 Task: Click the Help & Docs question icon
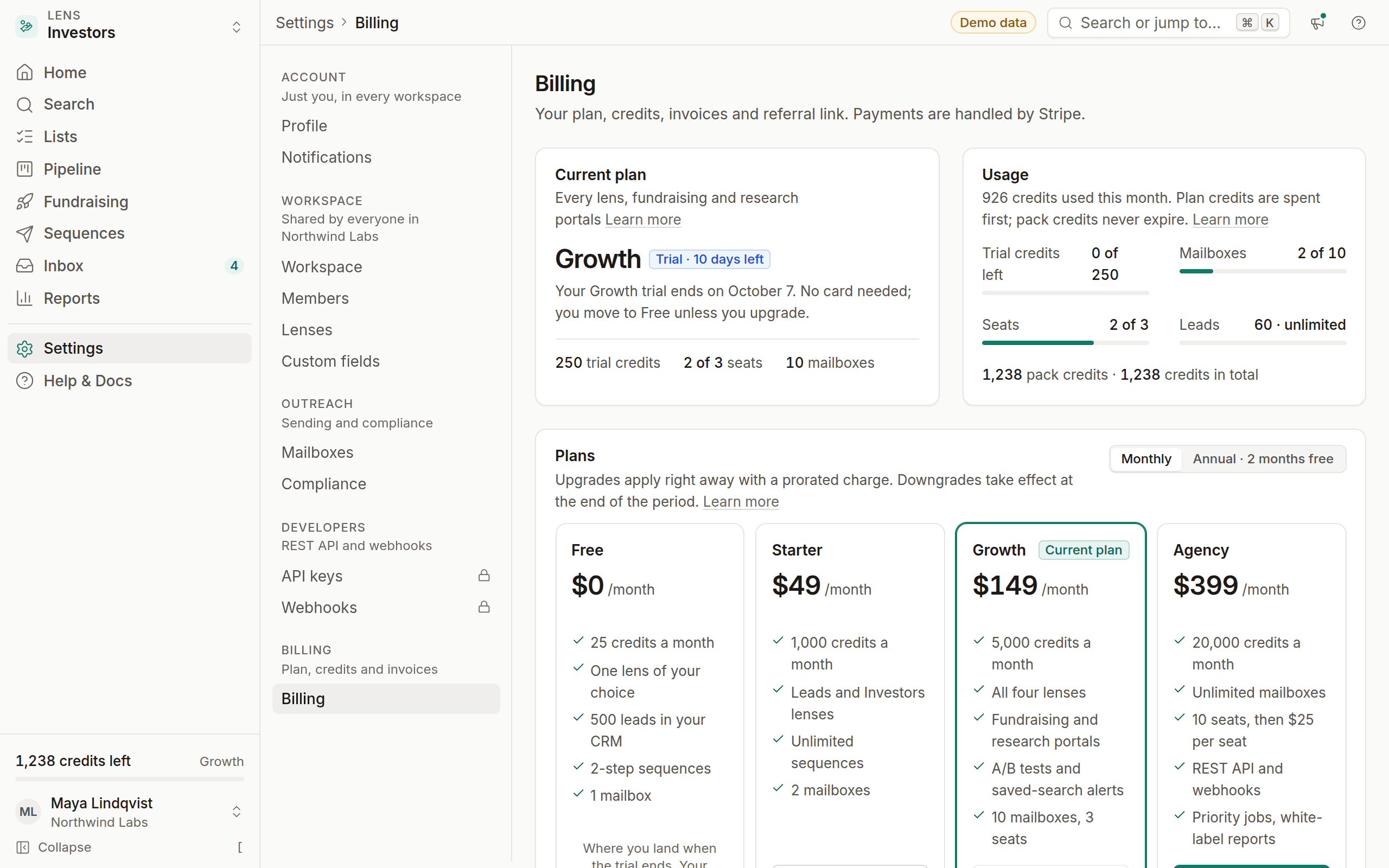pyautogui.click(x=24, y=381)
